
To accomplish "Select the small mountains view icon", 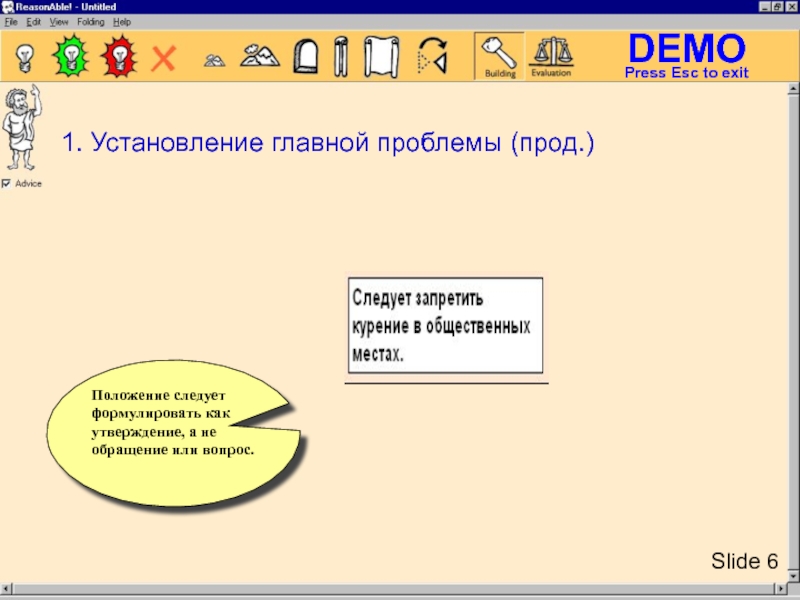I will pyautogui.click(x=214, y=60).
